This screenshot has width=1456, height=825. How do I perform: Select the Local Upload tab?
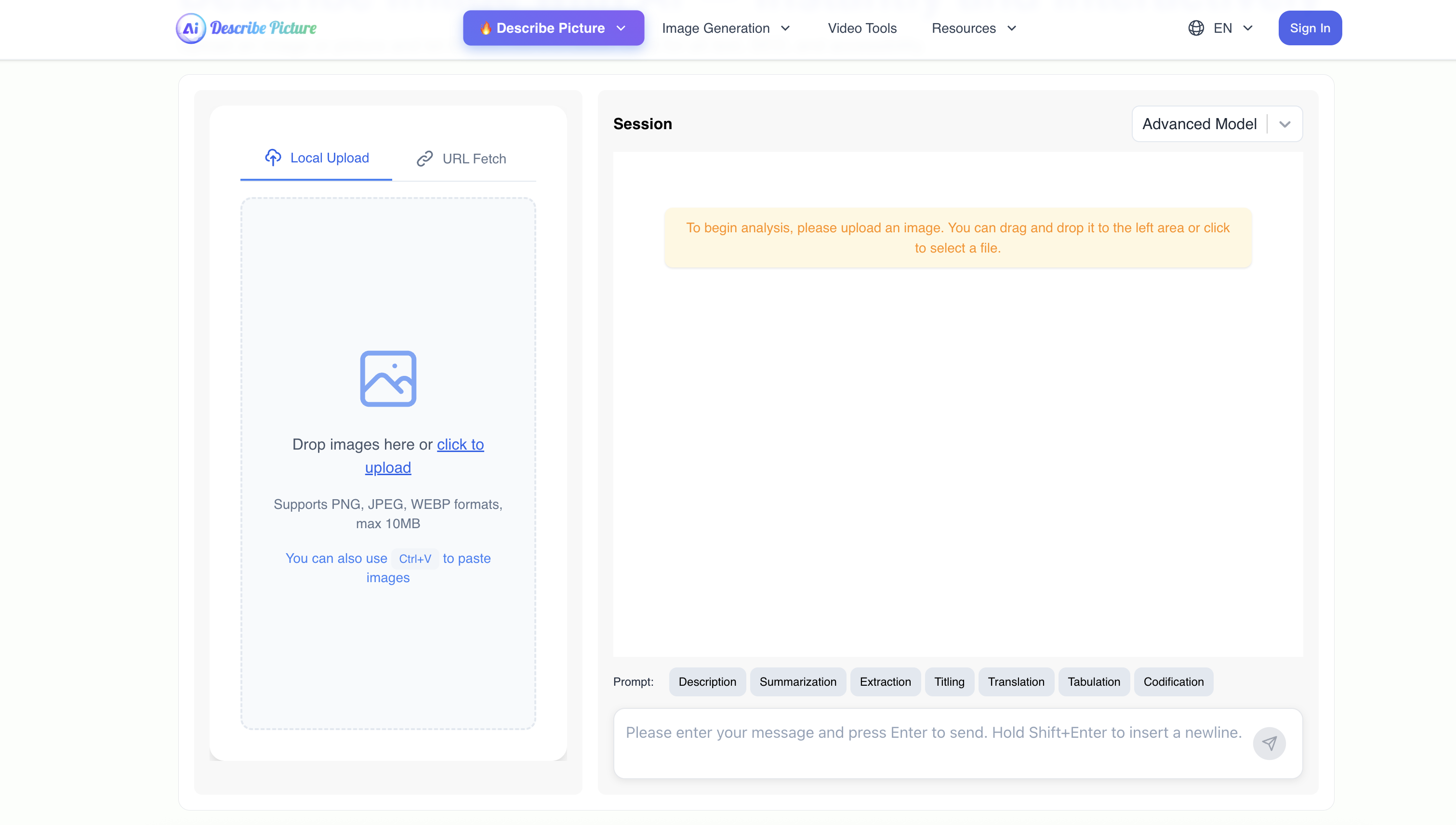click(x=317, y=158)
